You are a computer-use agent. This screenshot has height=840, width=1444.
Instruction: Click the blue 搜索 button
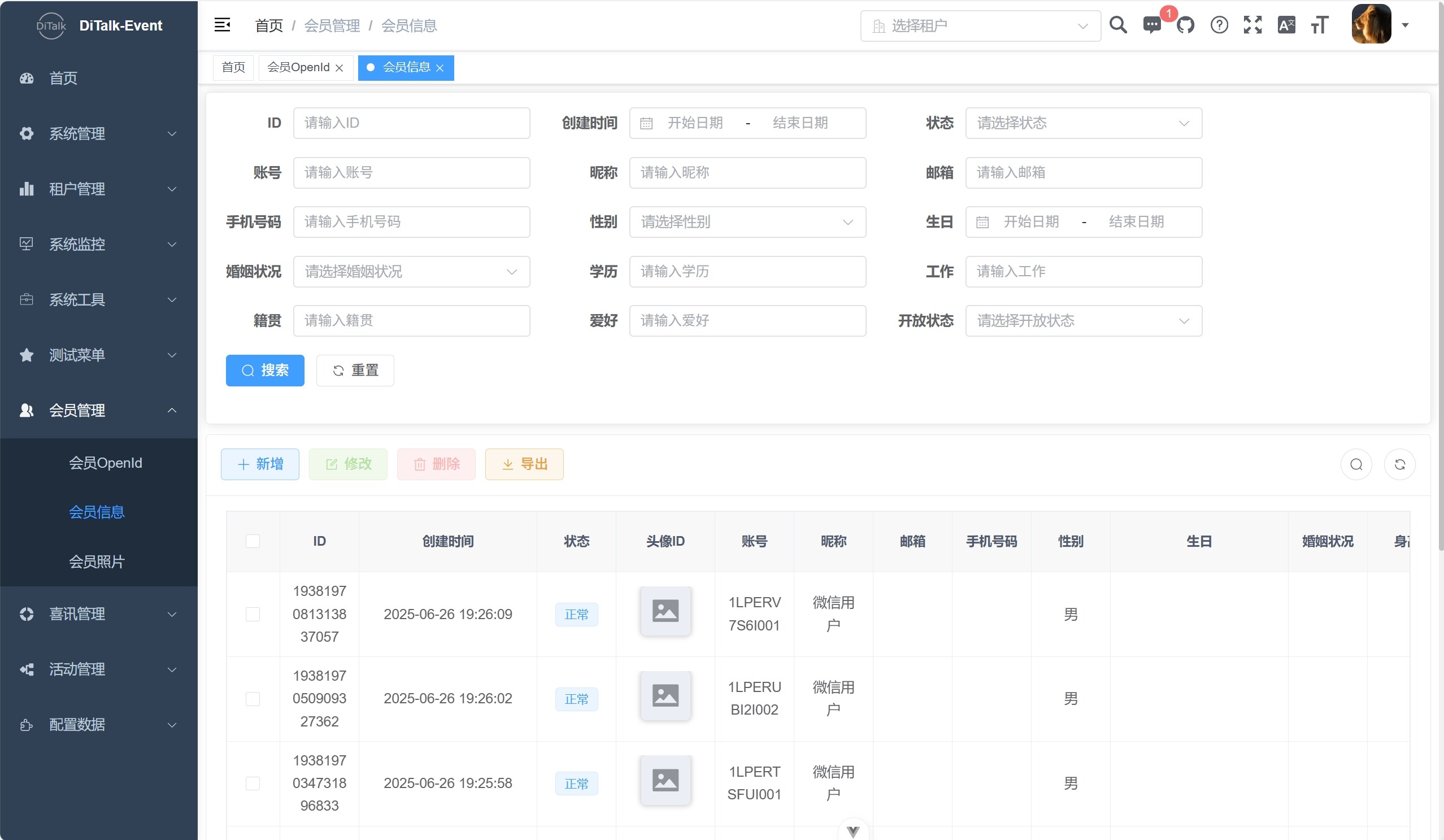265,370
